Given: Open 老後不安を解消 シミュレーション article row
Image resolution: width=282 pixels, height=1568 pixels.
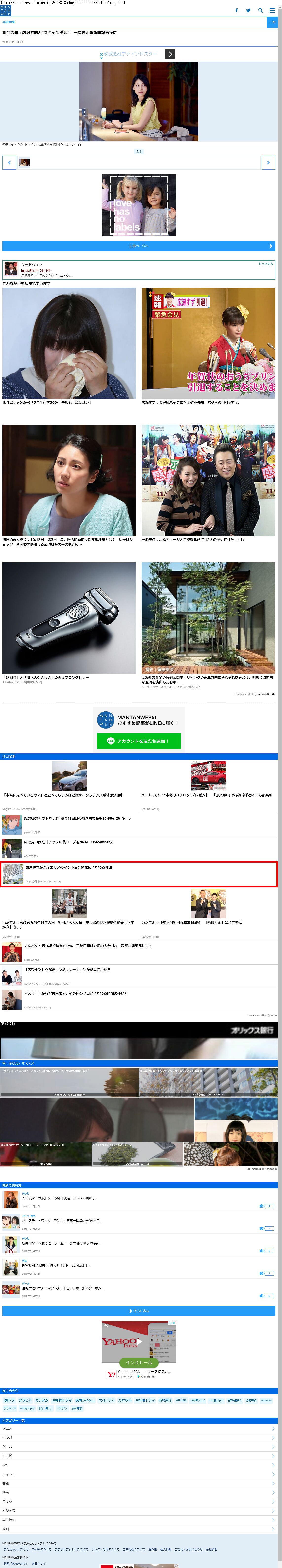Looking at the screenshot, I should point(139,976).
